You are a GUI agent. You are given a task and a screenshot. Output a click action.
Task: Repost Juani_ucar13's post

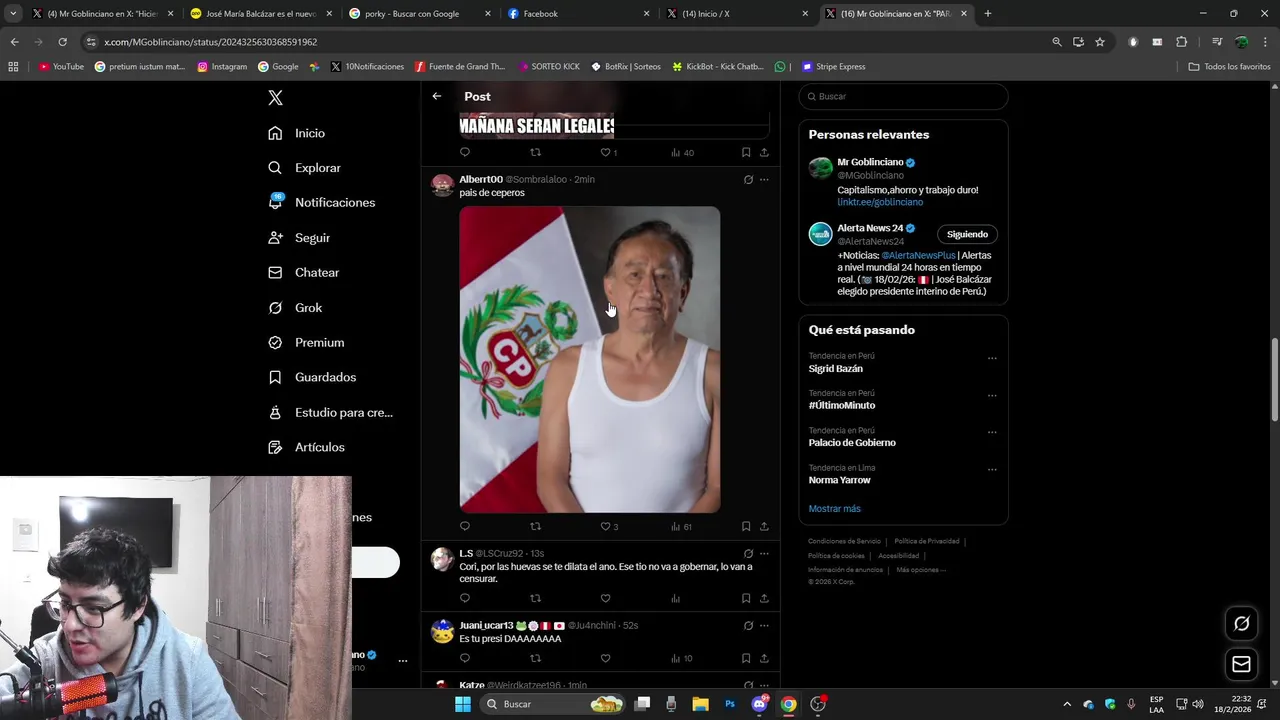point(535,658)
